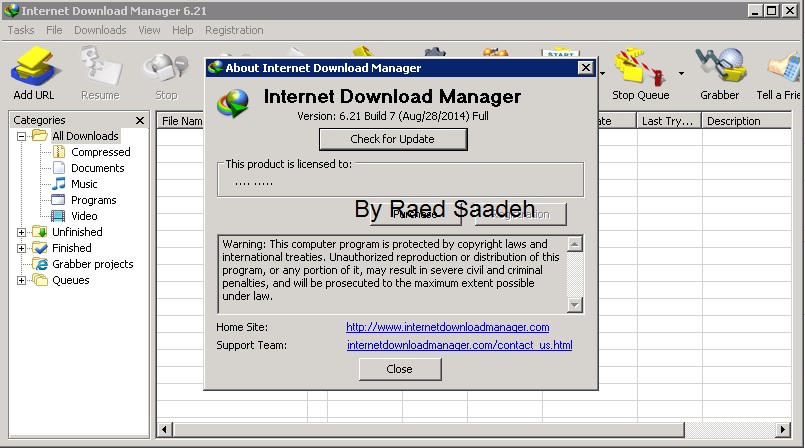Open the Stop Queue toolbar icon
The width and height of the screenshot is (805, 448).
(640, 70)
